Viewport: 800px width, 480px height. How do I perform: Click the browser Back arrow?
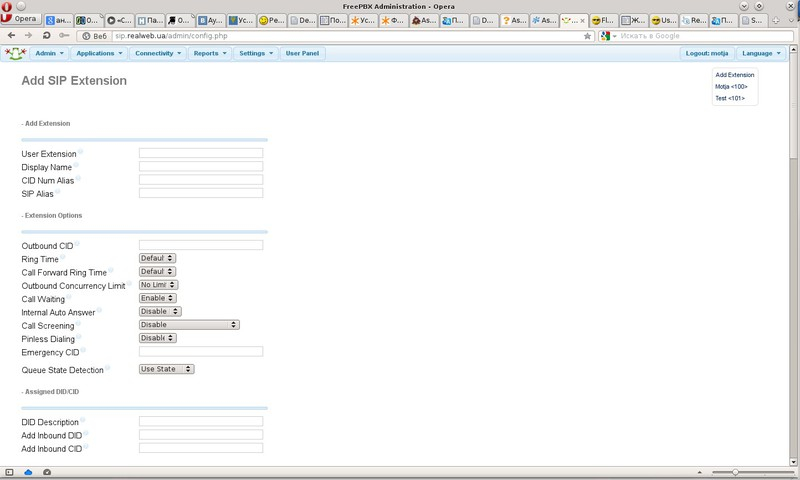point(11,35)
